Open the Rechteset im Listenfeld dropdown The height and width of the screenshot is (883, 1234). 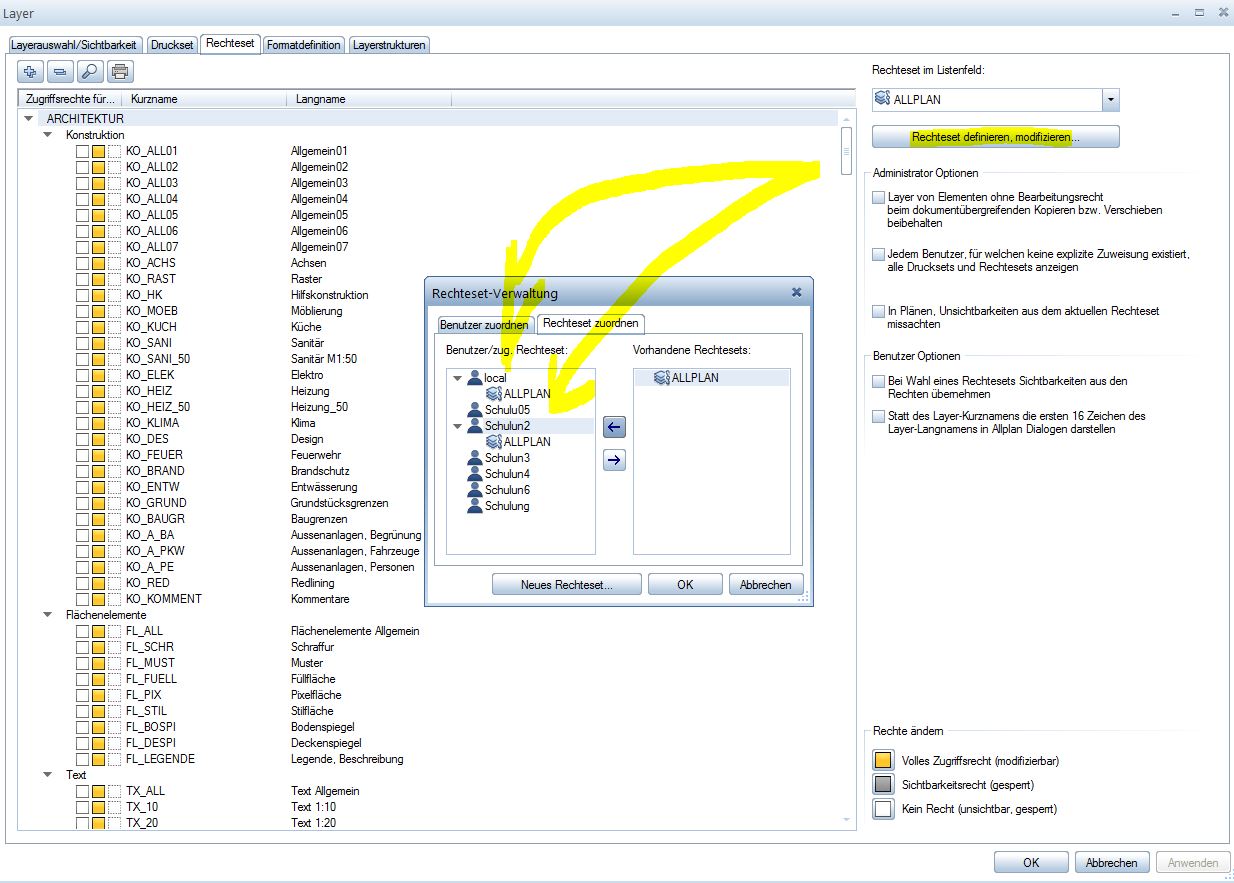pos(1110,100)
